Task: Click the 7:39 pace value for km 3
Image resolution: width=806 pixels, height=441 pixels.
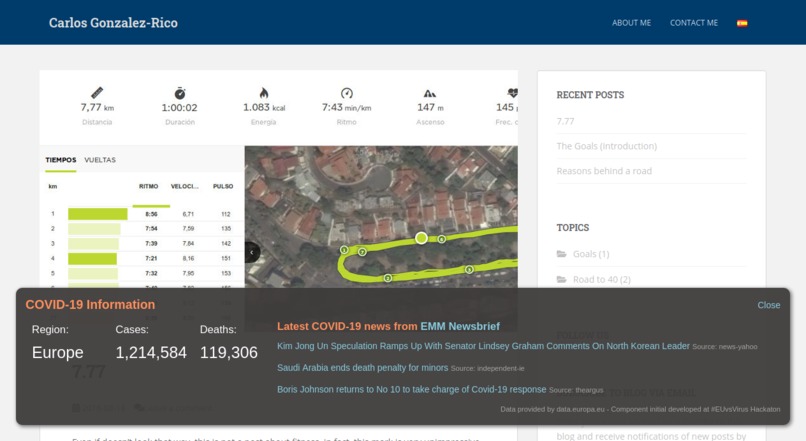Action: click(151, 244)
